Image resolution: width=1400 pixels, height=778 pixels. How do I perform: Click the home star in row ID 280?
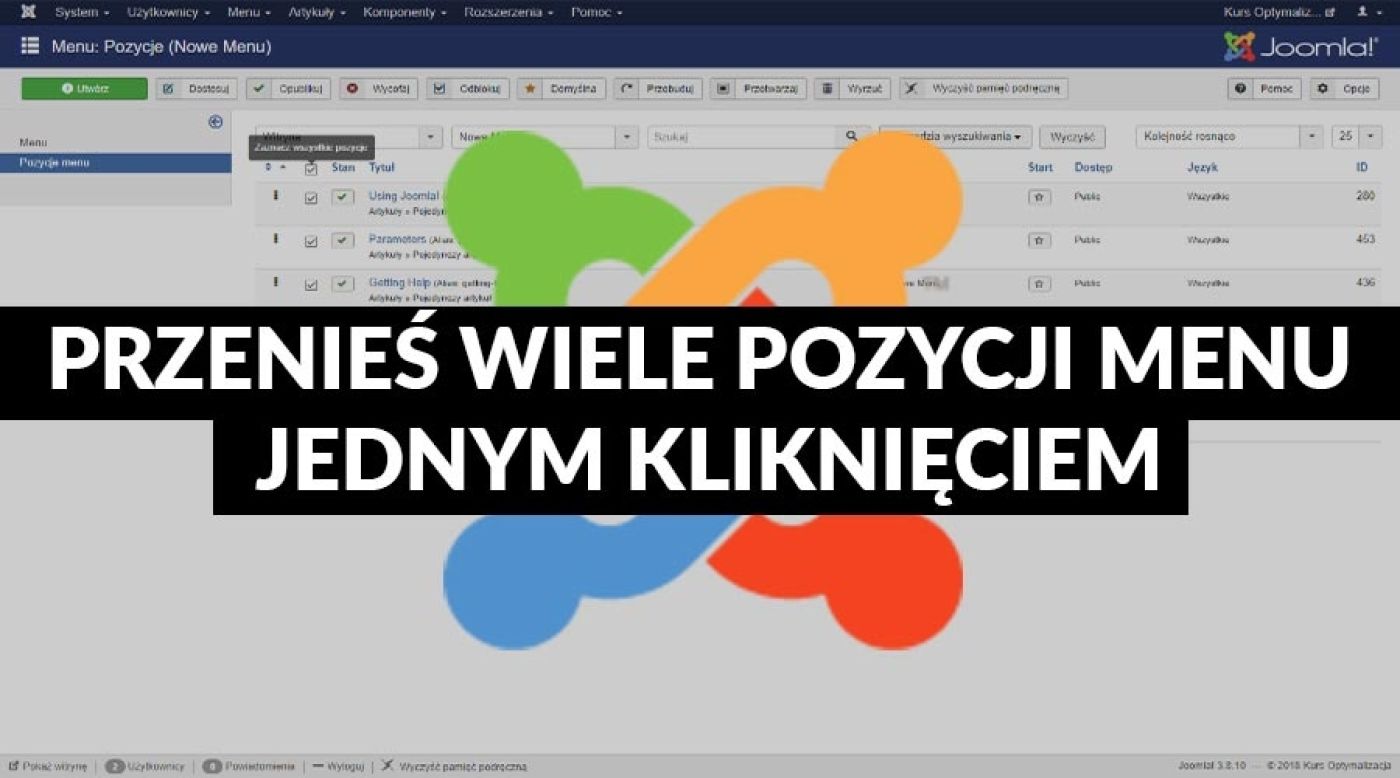(x=1040, y=197)
